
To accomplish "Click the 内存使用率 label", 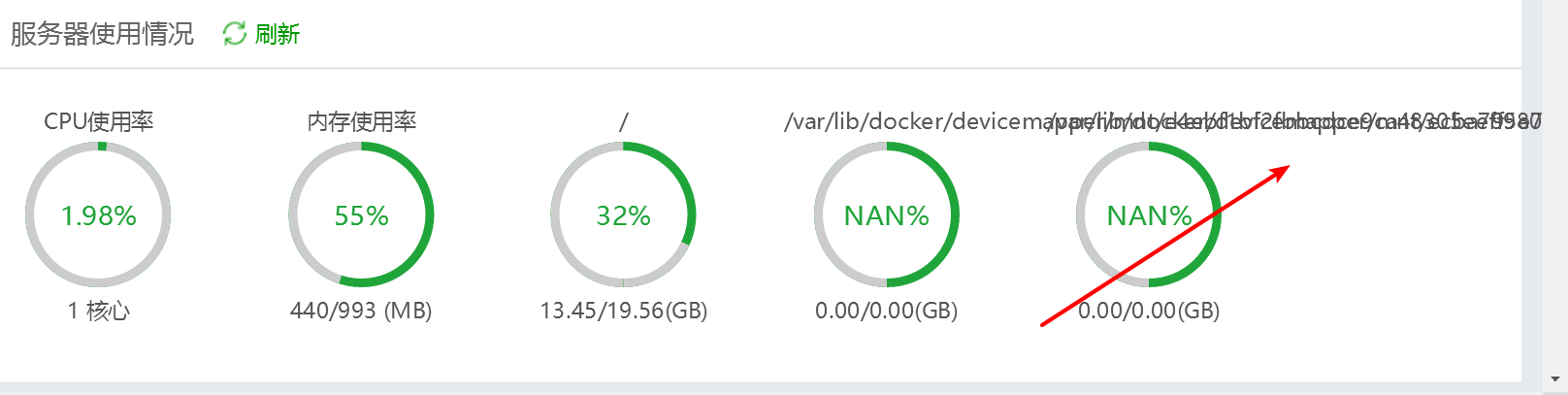I will pyautogui.click(x=361, y=121).
